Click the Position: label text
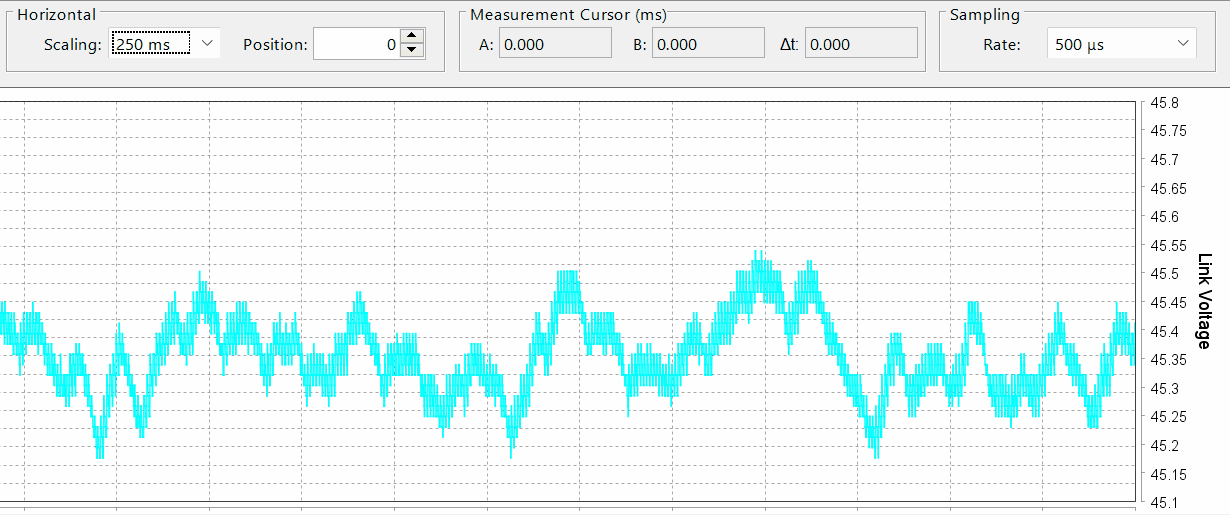Image resolution: width=1230 pixels, height=515 pixels. tap(275, 45)
